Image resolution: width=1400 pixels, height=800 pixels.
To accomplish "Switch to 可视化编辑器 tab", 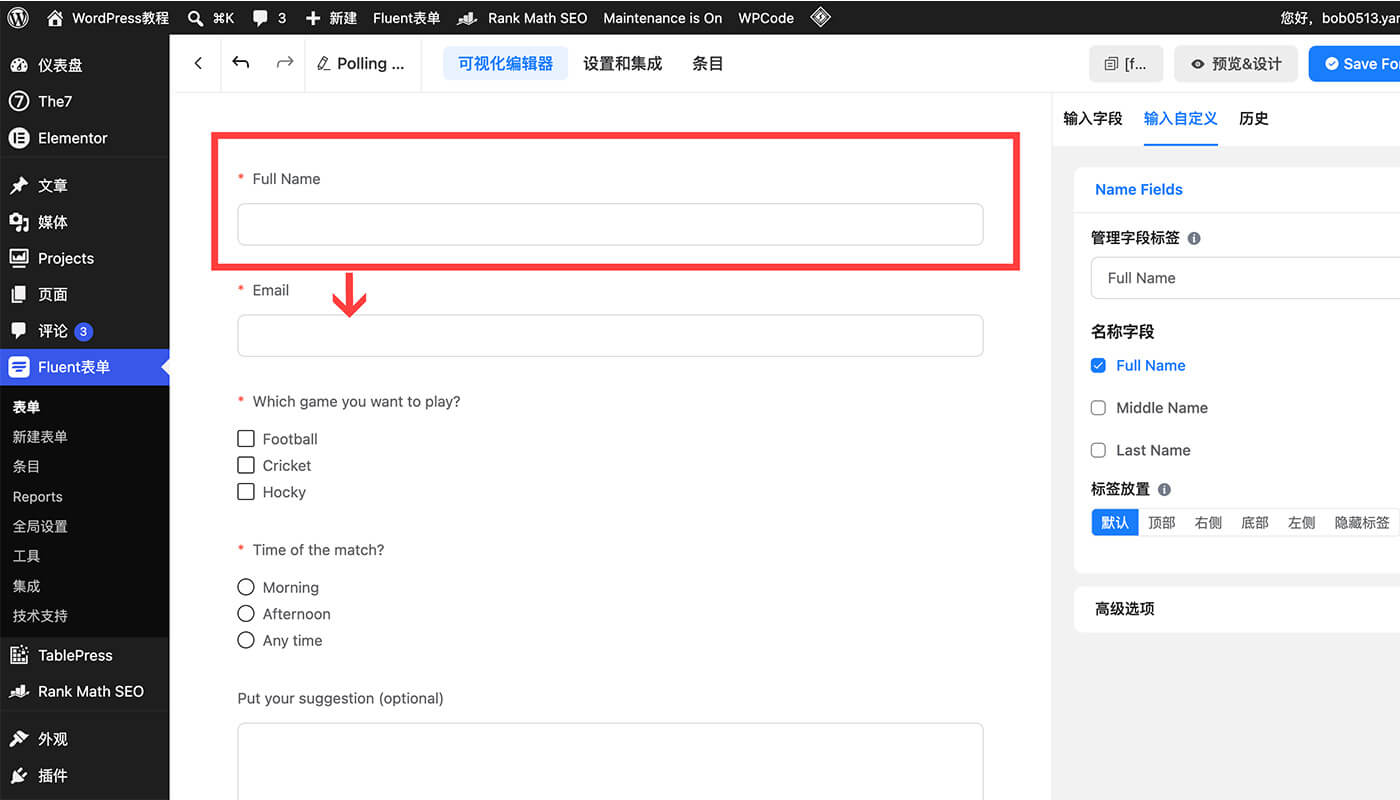I will (x=505, y=63).
